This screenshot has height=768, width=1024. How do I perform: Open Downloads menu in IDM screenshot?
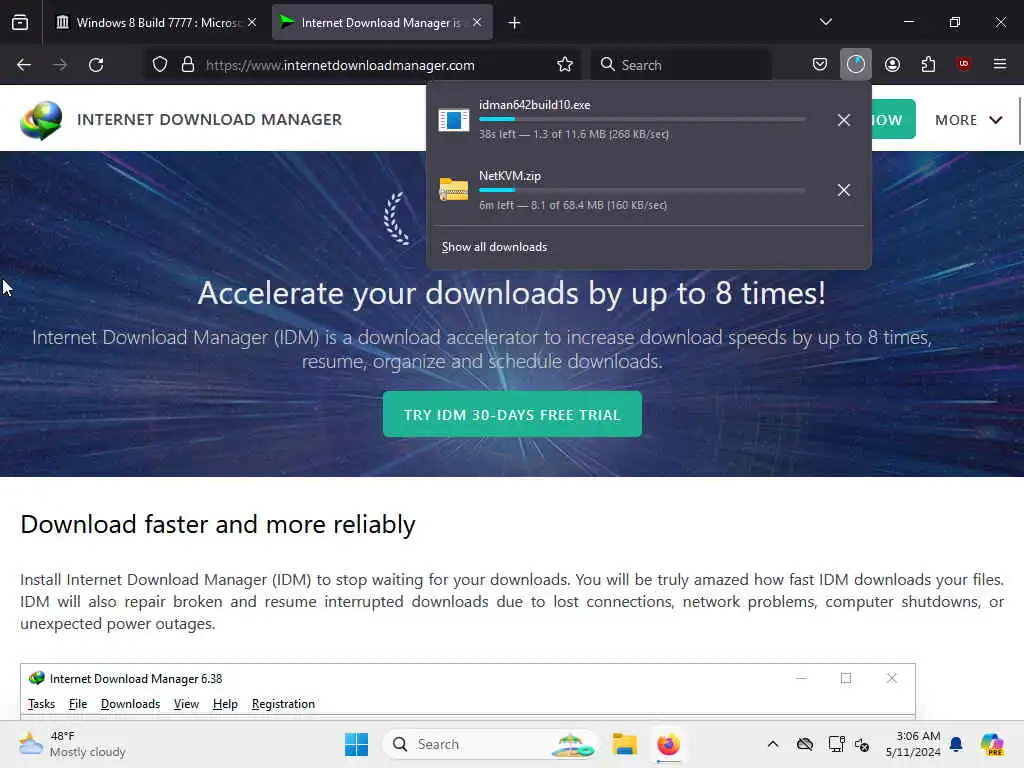pyautogui.click(x=130, y=703)
